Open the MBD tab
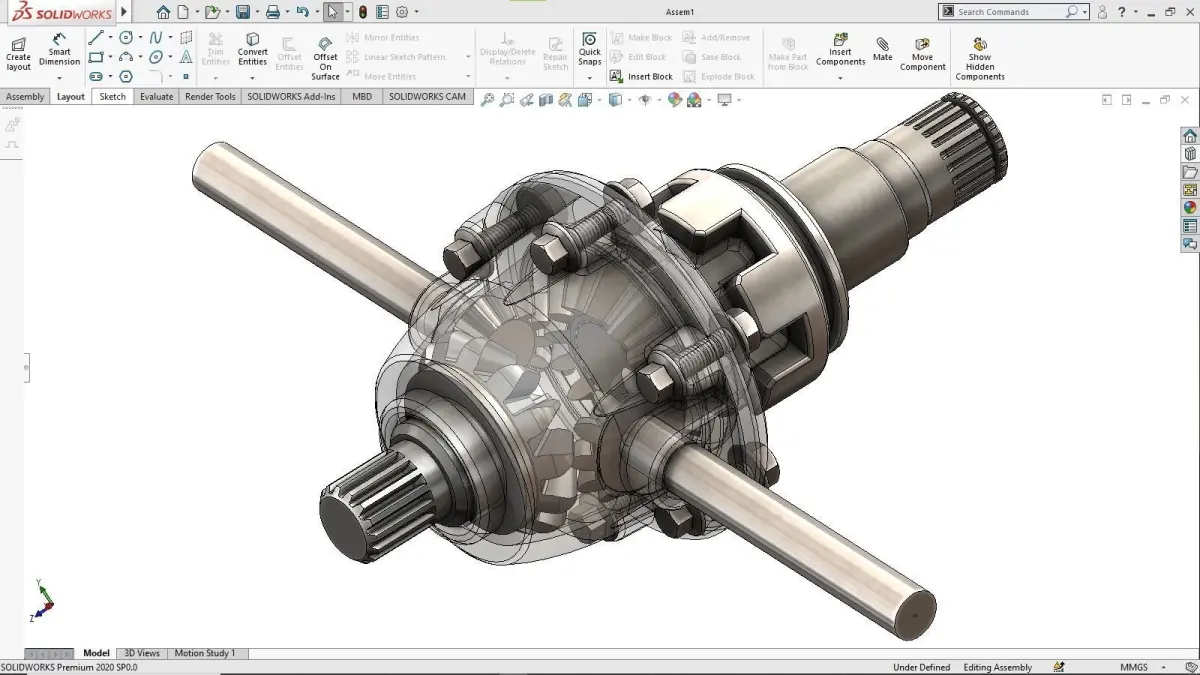Image resolution: width=1200 pixels, height=675 pixels. point(362,97)
